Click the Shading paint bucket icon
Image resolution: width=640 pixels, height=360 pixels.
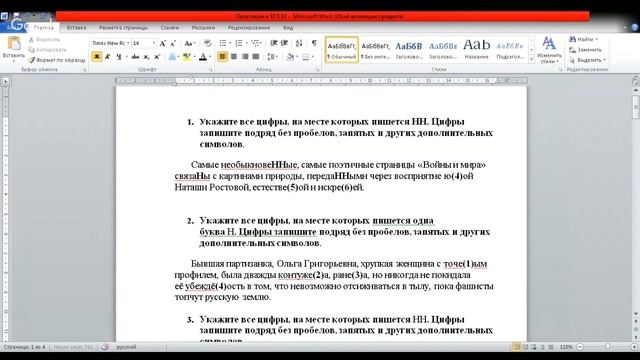[x=290, y=57]
